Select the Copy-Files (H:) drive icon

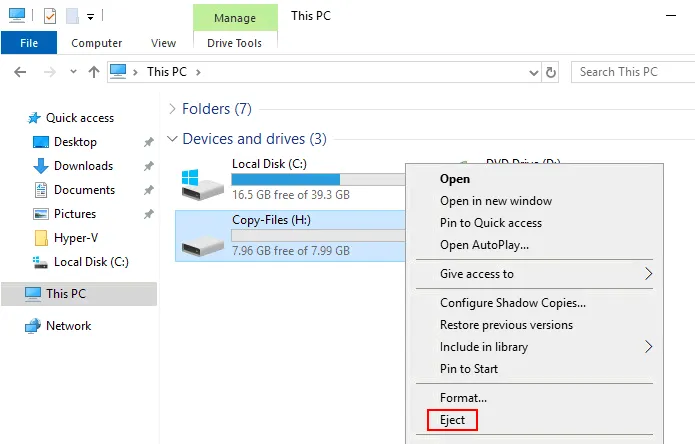pyautogui.click(x=203, y=238)
